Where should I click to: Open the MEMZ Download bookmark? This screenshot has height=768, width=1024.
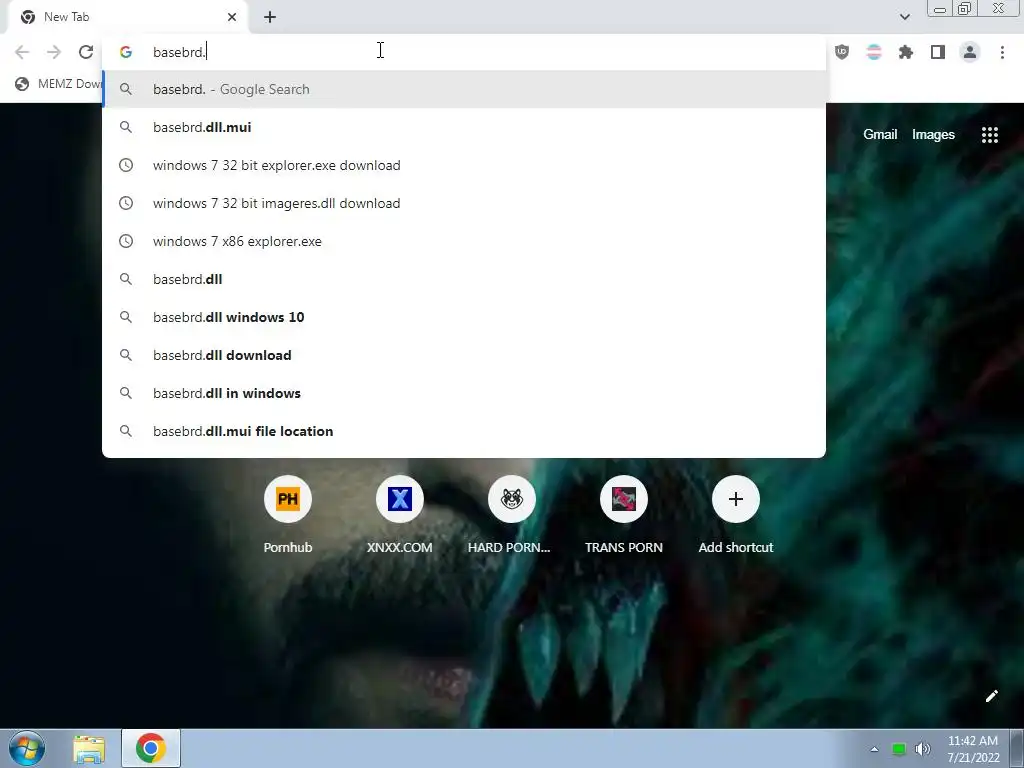(59, 84)
